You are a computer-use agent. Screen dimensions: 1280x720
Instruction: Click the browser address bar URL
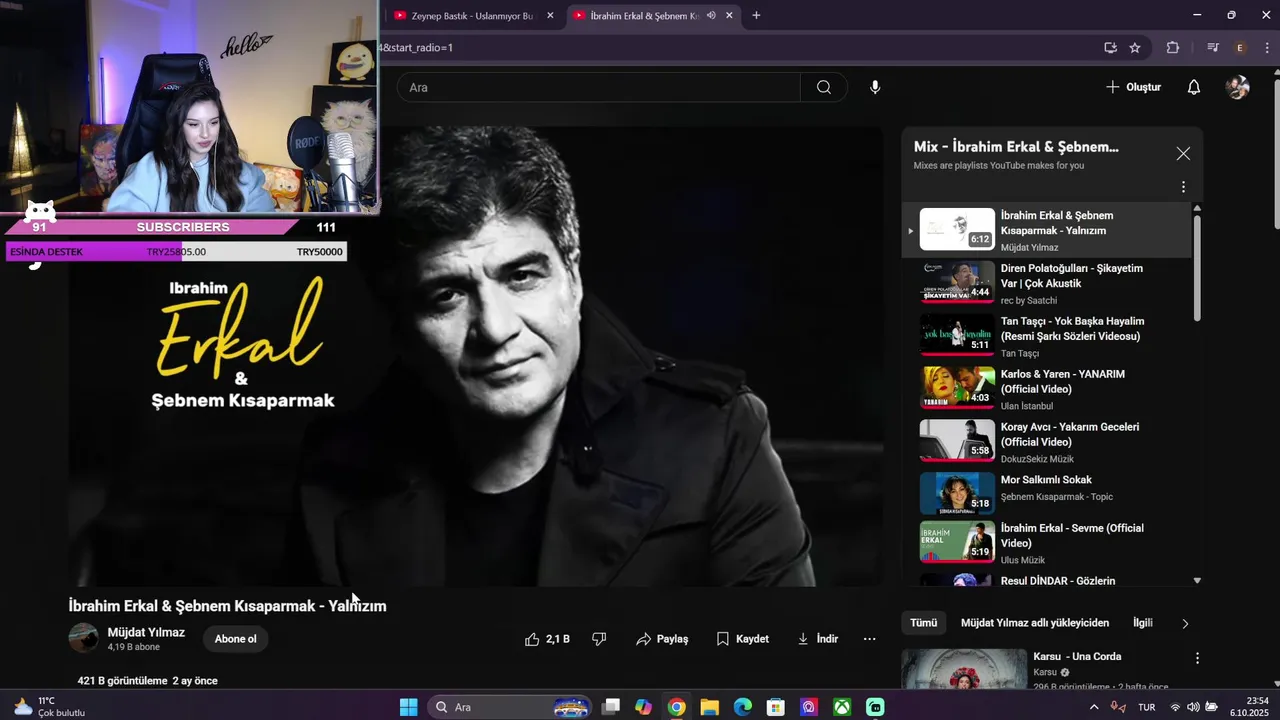(x=736, y=47)
